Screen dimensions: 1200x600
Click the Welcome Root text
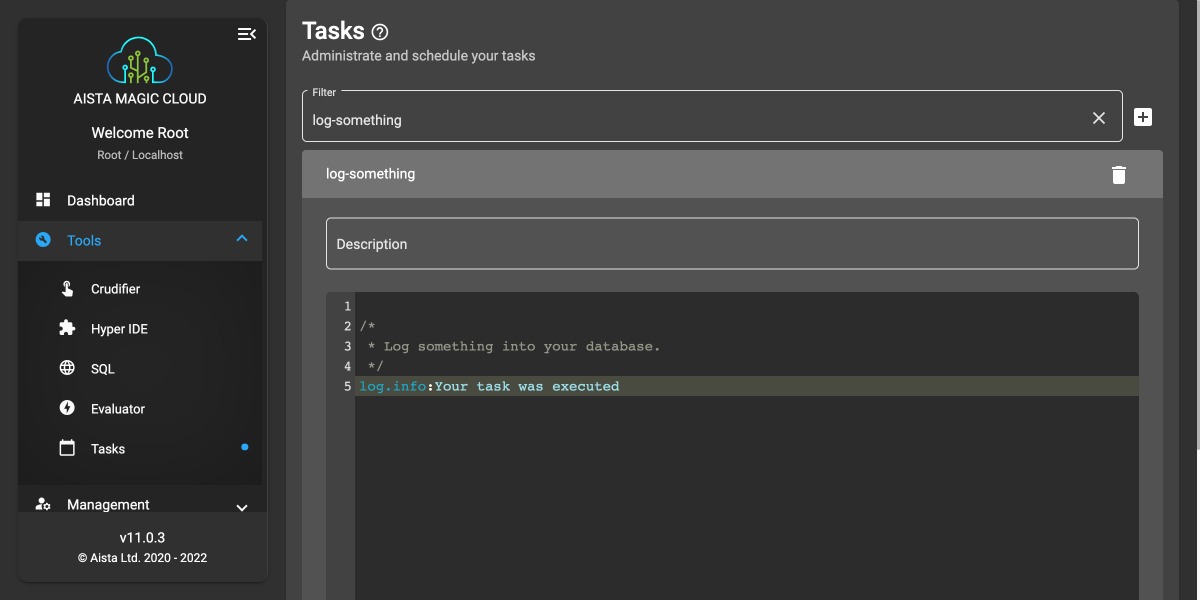pos(140,133)
